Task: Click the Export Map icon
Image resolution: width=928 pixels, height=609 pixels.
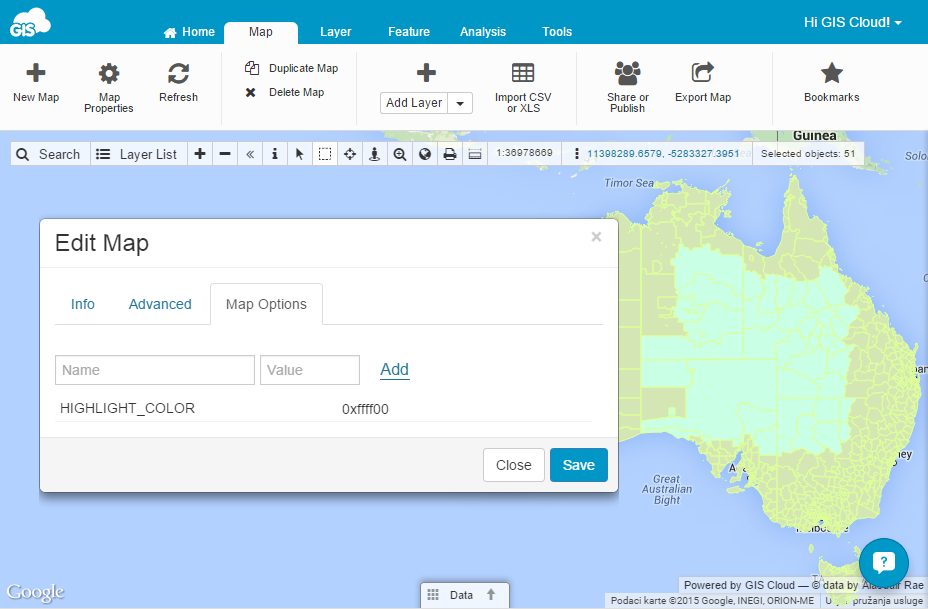Action: tap(702, 73)
